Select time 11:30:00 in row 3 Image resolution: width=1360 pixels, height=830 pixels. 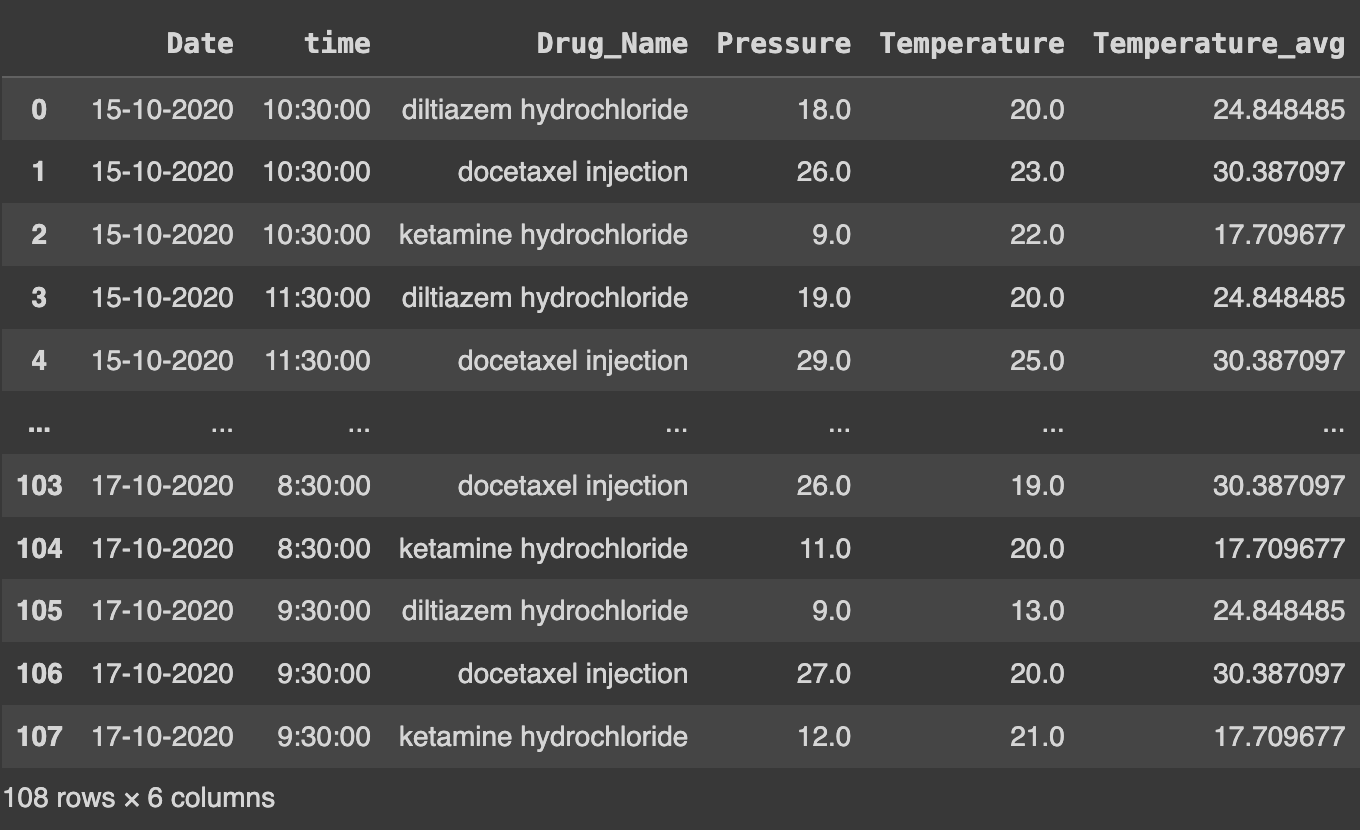pyautogui.click(x=316, y=297)
